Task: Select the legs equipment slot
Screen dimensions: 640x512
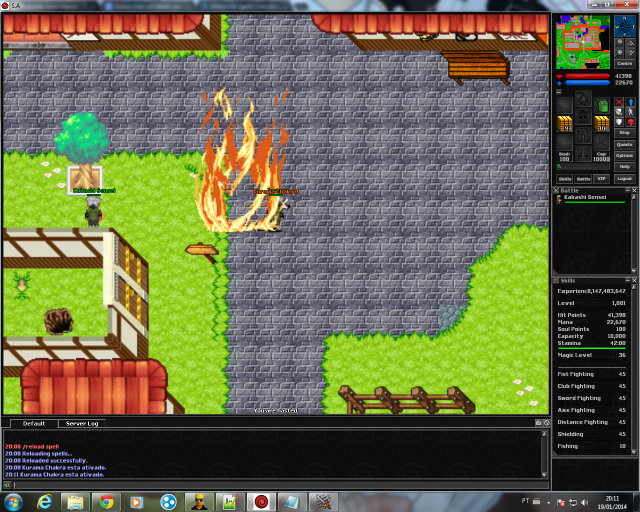Action: click(x=583, y=135)
